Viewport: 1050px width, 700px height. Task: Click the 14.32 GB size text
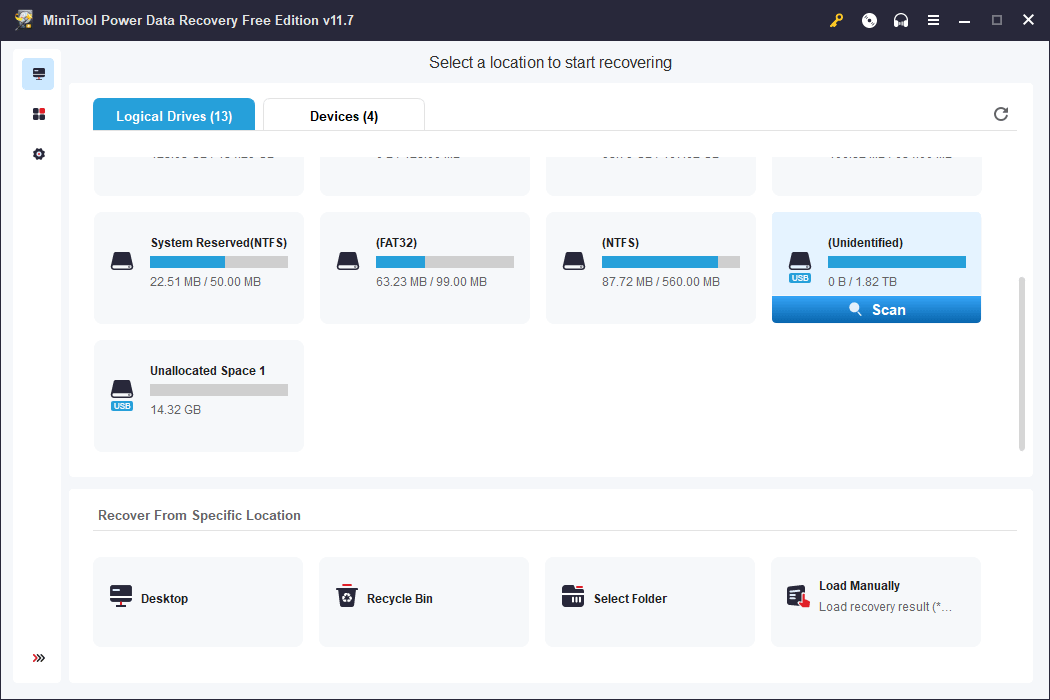point(175,410)
